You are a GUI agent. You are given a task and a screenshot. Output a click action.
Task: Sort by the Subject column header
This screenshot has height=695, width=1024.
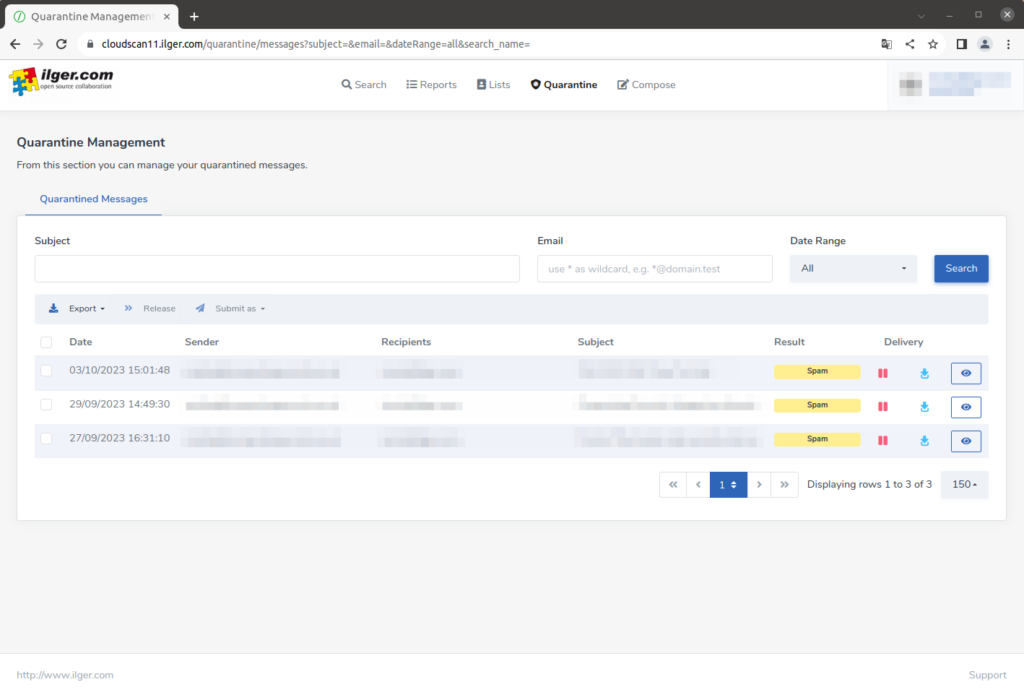tap(596, 342)
